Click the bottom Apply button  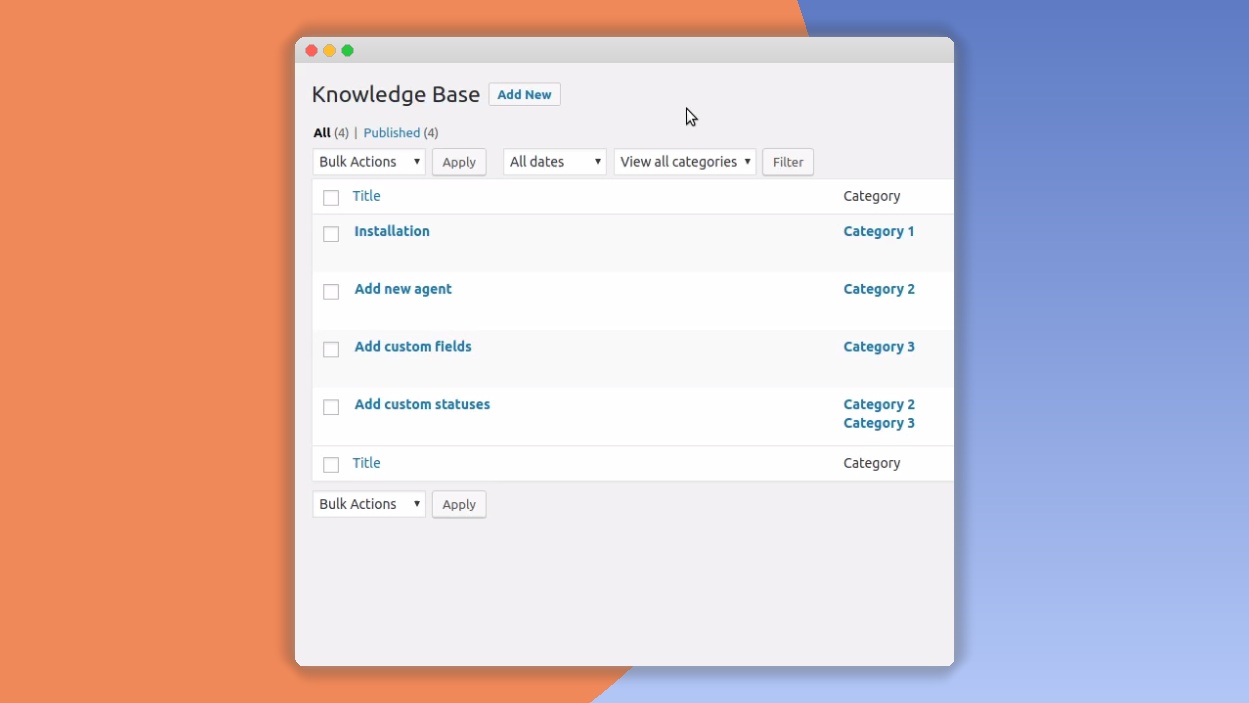[x=459, y=505]
